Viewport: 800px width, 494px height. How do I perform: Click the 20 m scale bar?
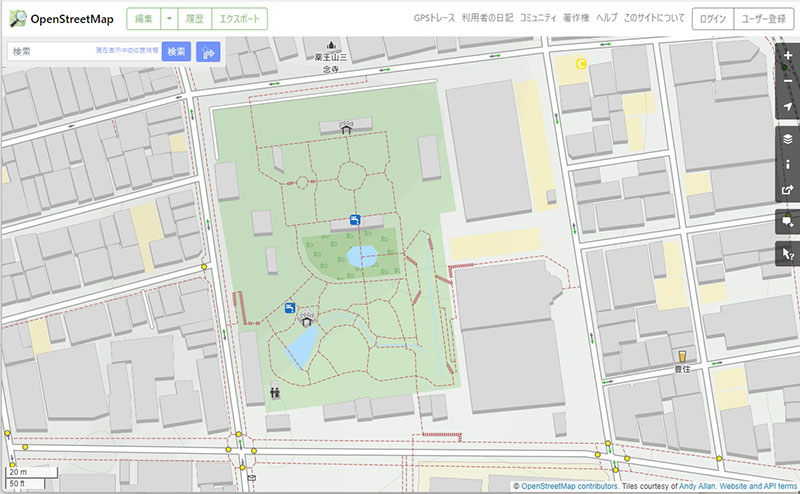(x=32, y=472)
